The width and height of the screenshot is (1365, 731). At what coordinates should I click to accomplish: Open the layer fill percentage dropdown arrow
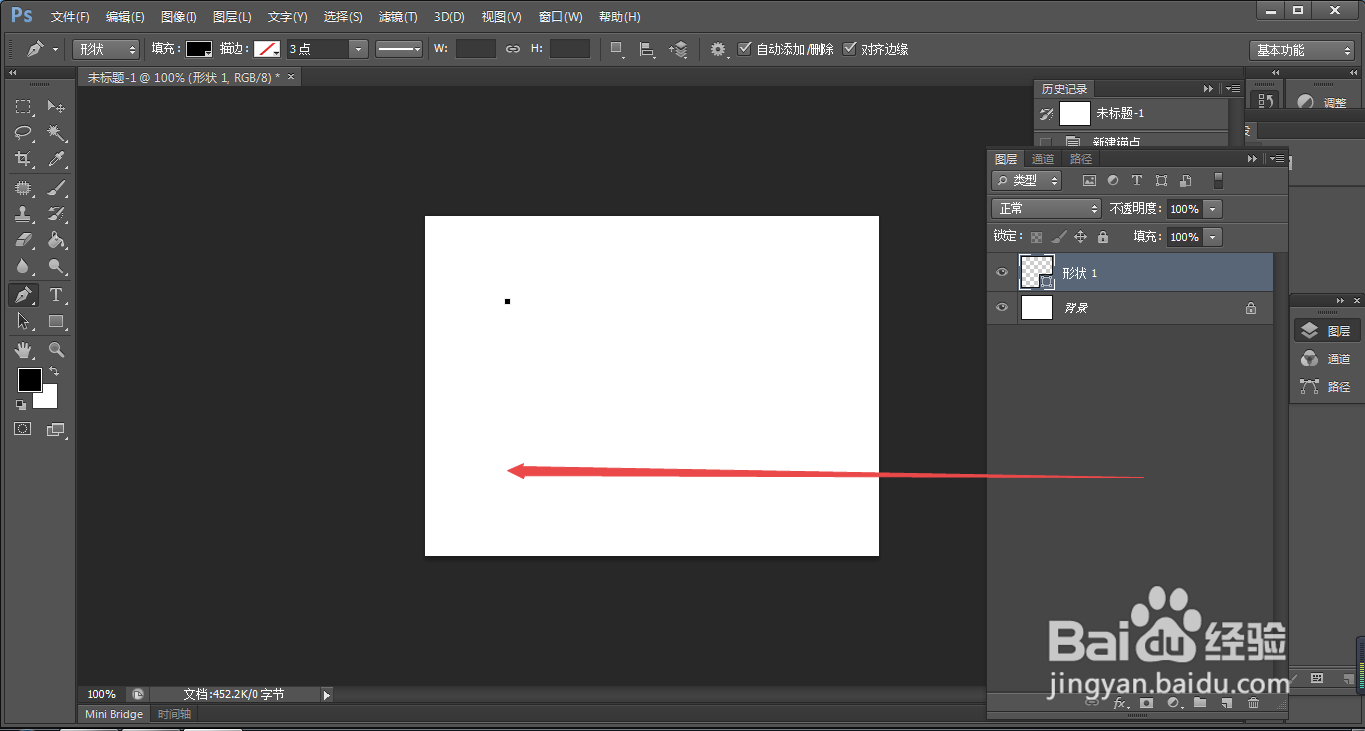click(1213, 237)
